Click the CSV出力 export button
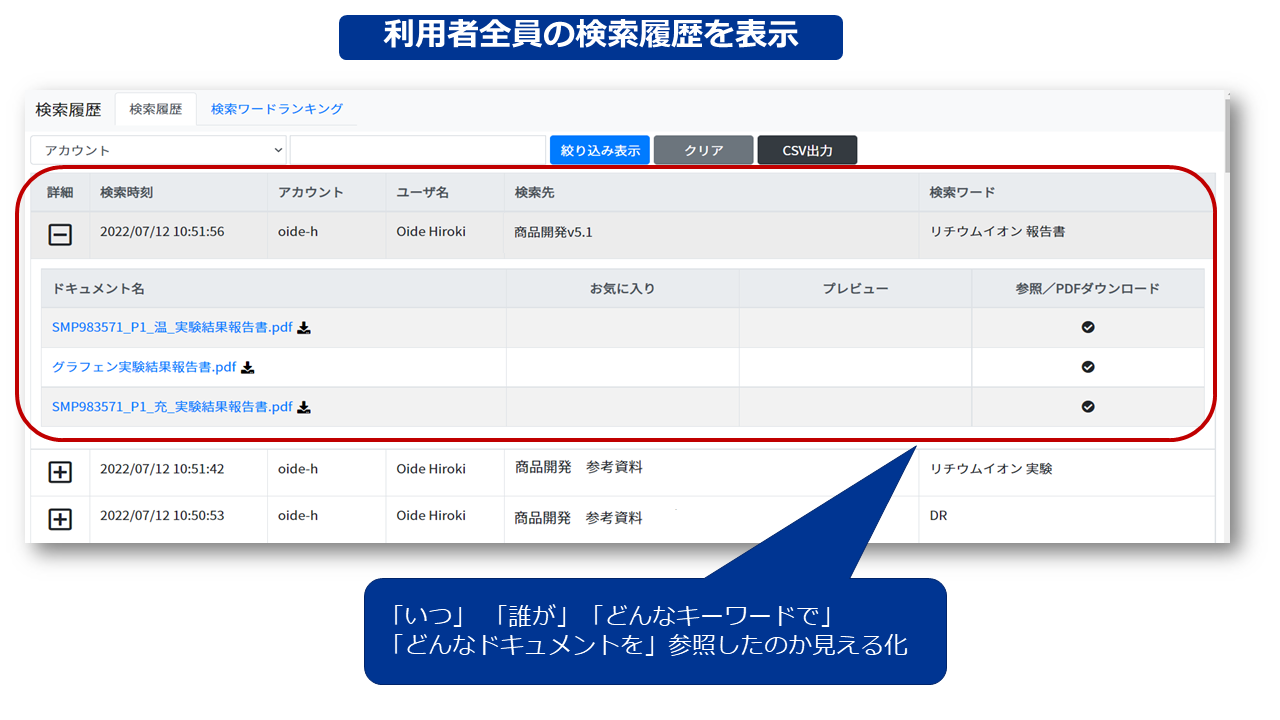Screen dimensions: 1280x720 tap(807, 149)
